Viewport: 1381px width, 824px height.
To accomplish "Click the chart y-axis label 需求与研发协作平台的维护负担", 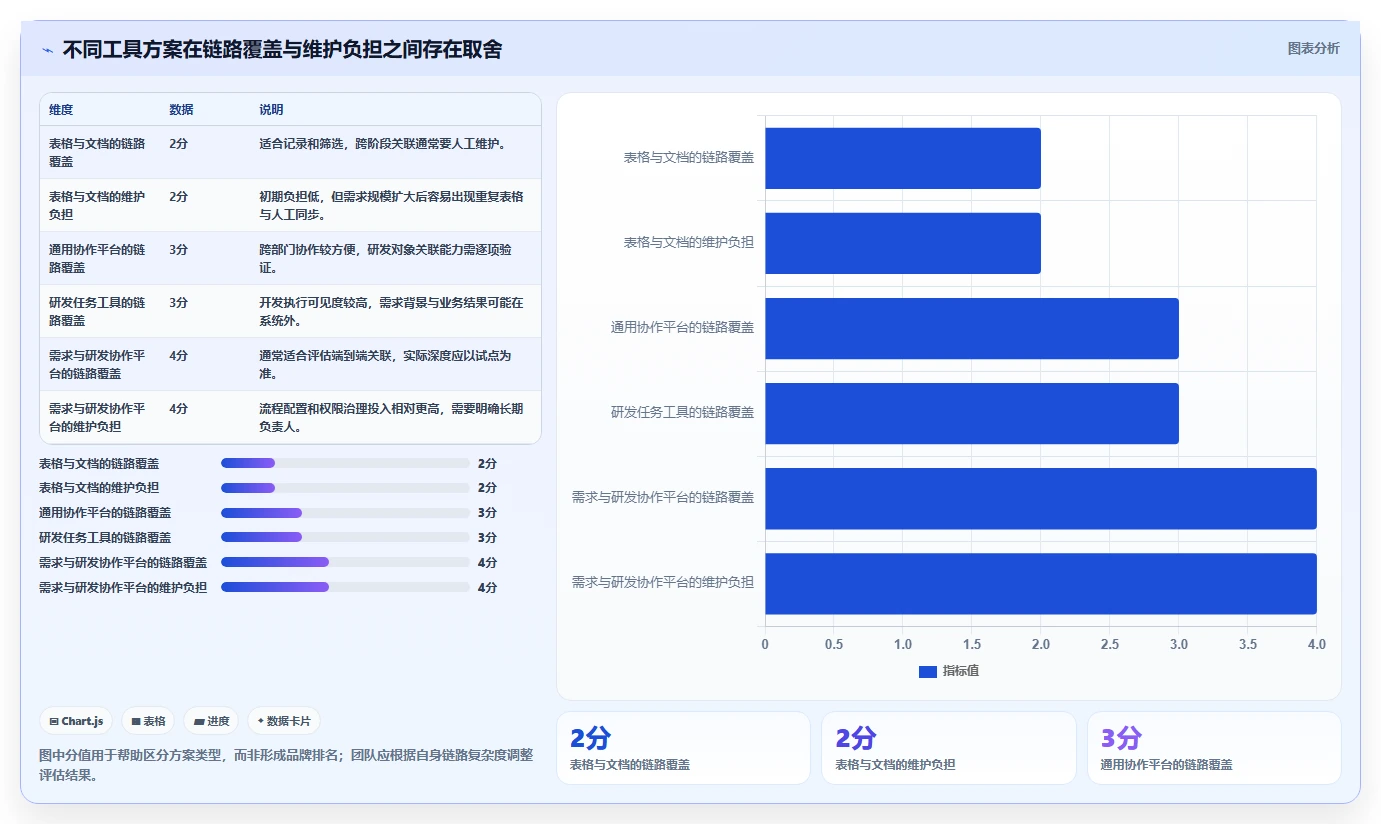I will click(663, 582).
